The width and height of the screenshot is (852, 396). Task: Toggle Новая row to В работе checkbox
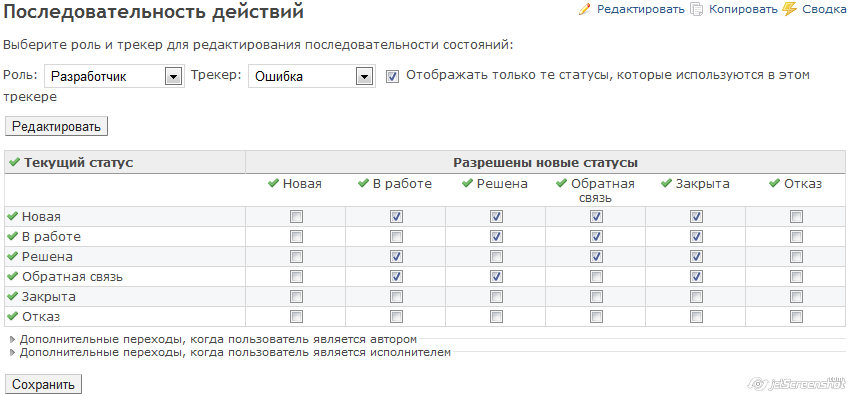396,217
